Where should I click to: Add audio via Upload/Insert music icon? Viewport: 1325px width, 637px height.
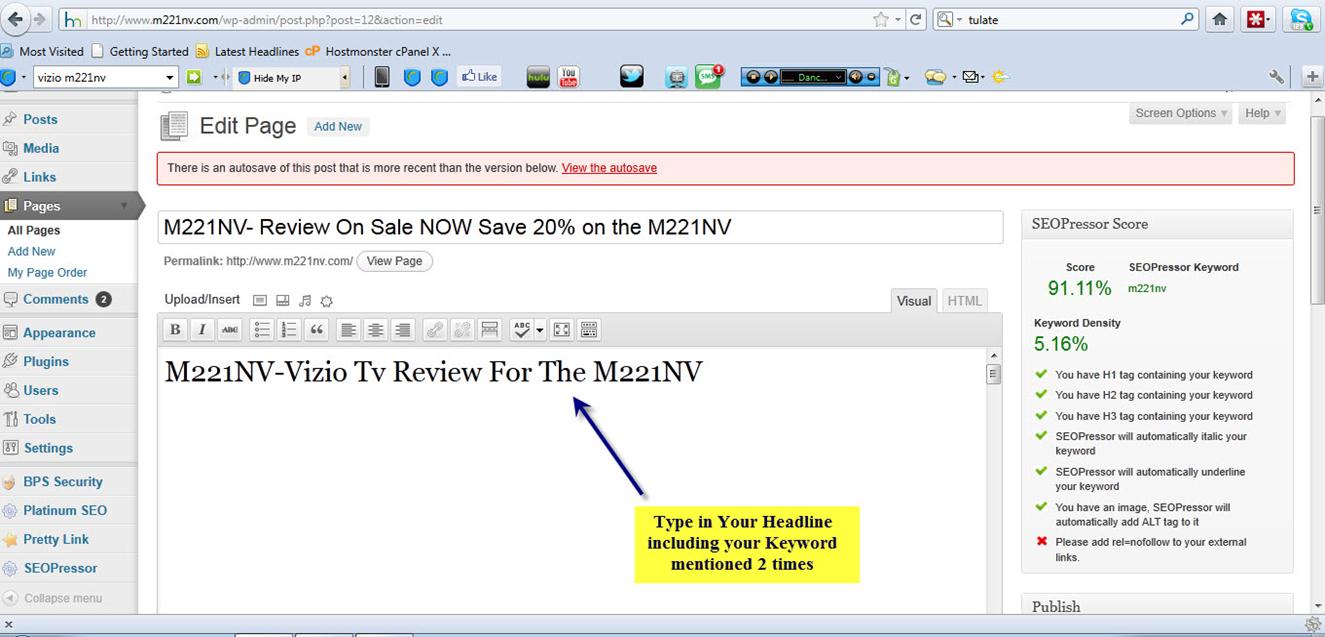(305, 301)
